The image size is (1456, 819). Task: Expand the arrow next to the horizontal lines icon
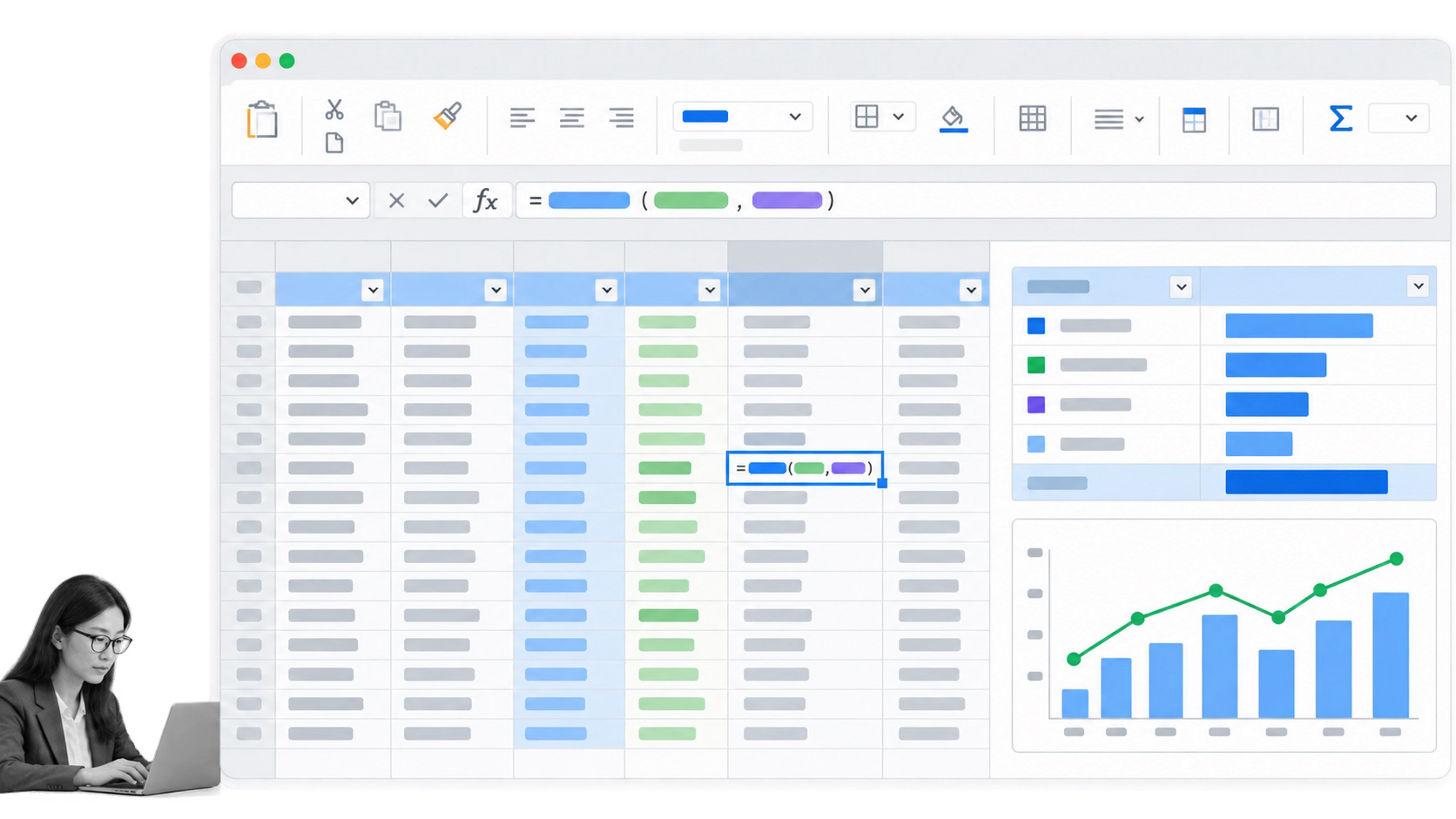tap(1139, 119)
